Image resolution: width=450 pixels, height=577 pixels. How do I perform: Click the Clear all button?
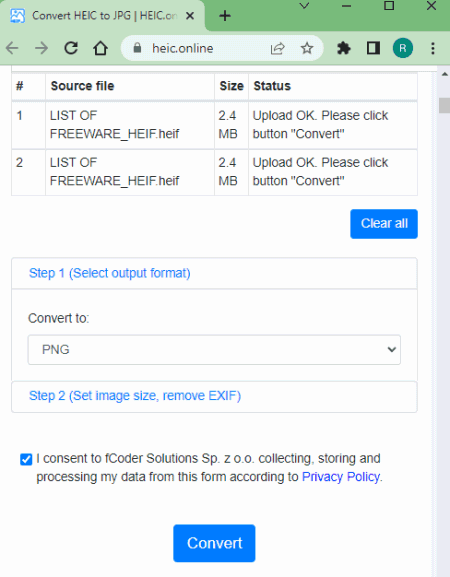tap(384, 224)
